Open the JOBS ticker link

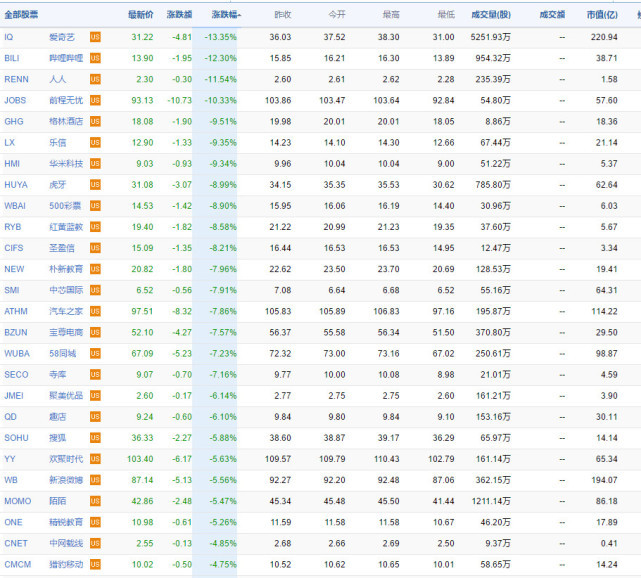click(15, 101)
